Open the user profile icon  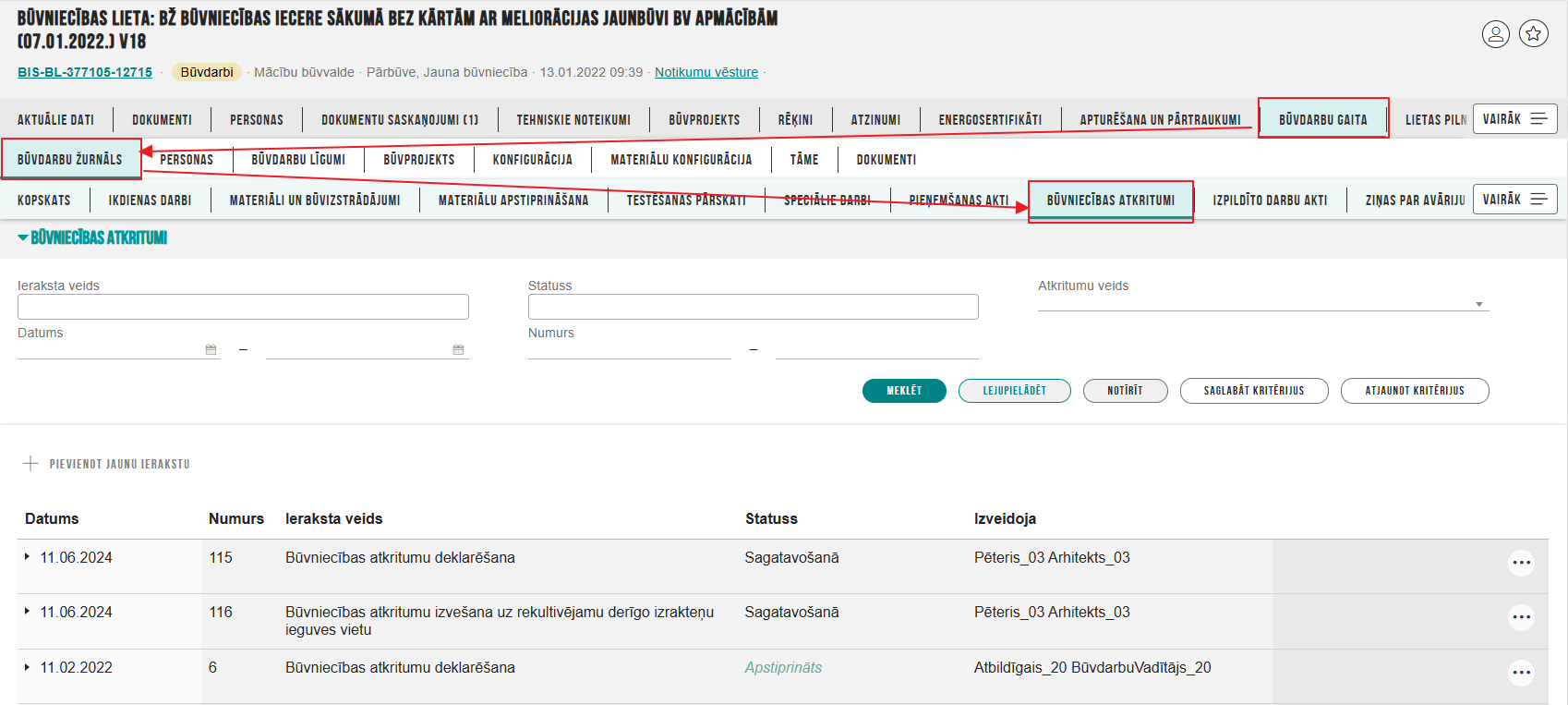coord(1496,34)
